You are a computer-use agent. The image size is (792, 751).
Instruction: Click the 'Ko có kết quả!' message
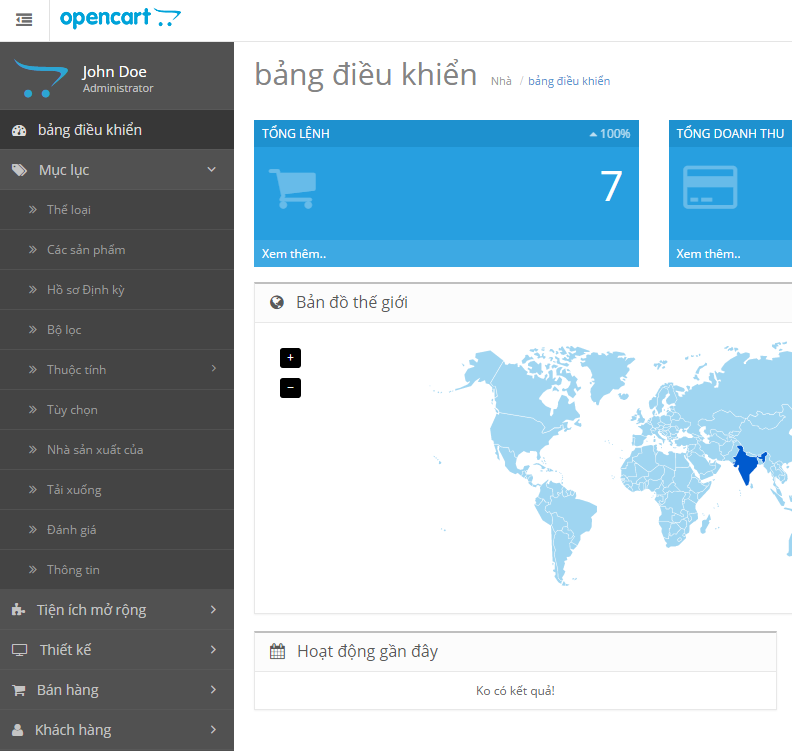[515, 691]
